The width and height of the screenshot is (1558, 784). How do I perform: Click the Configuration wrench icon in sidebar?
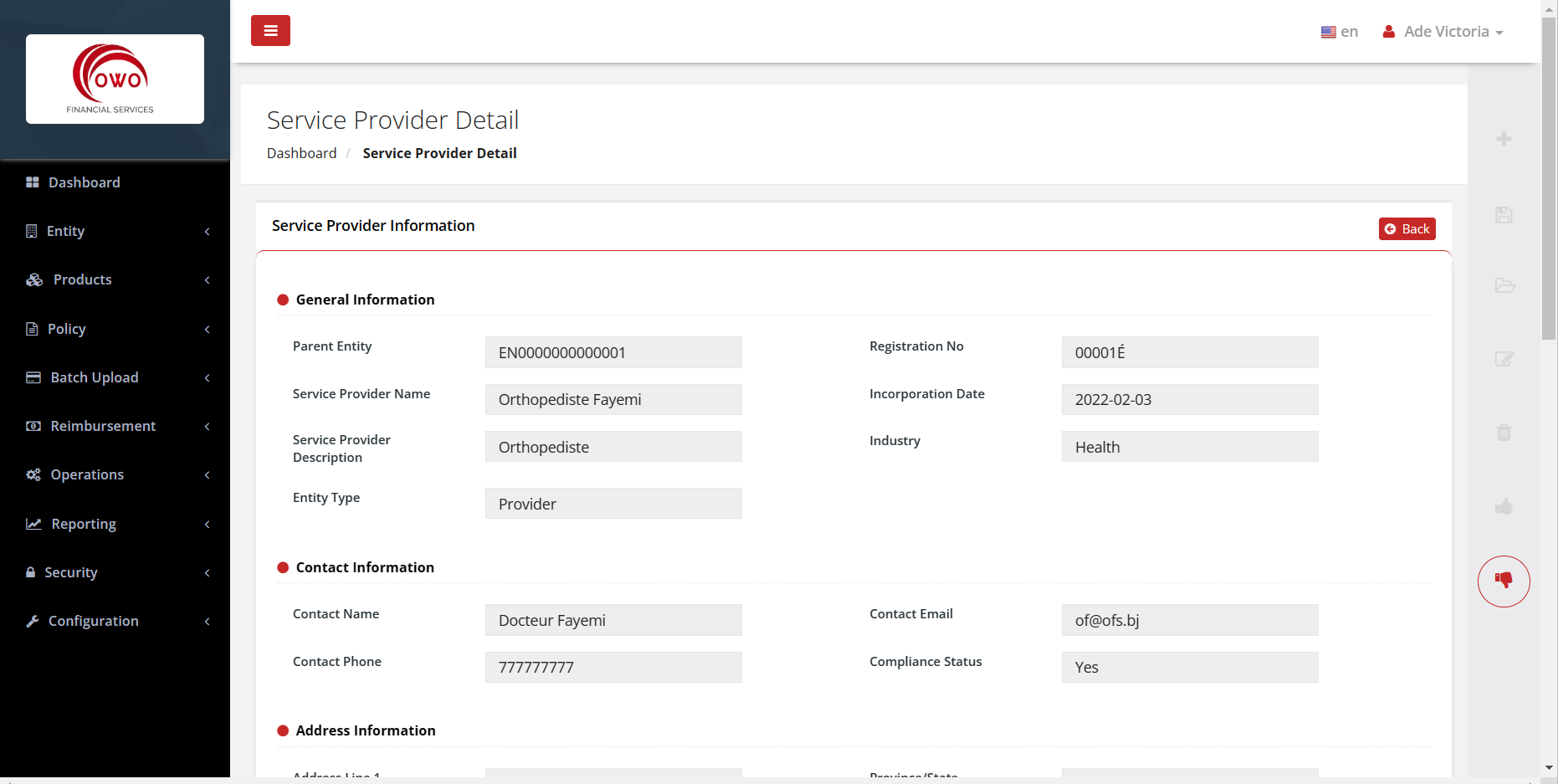tap(33, 621)
